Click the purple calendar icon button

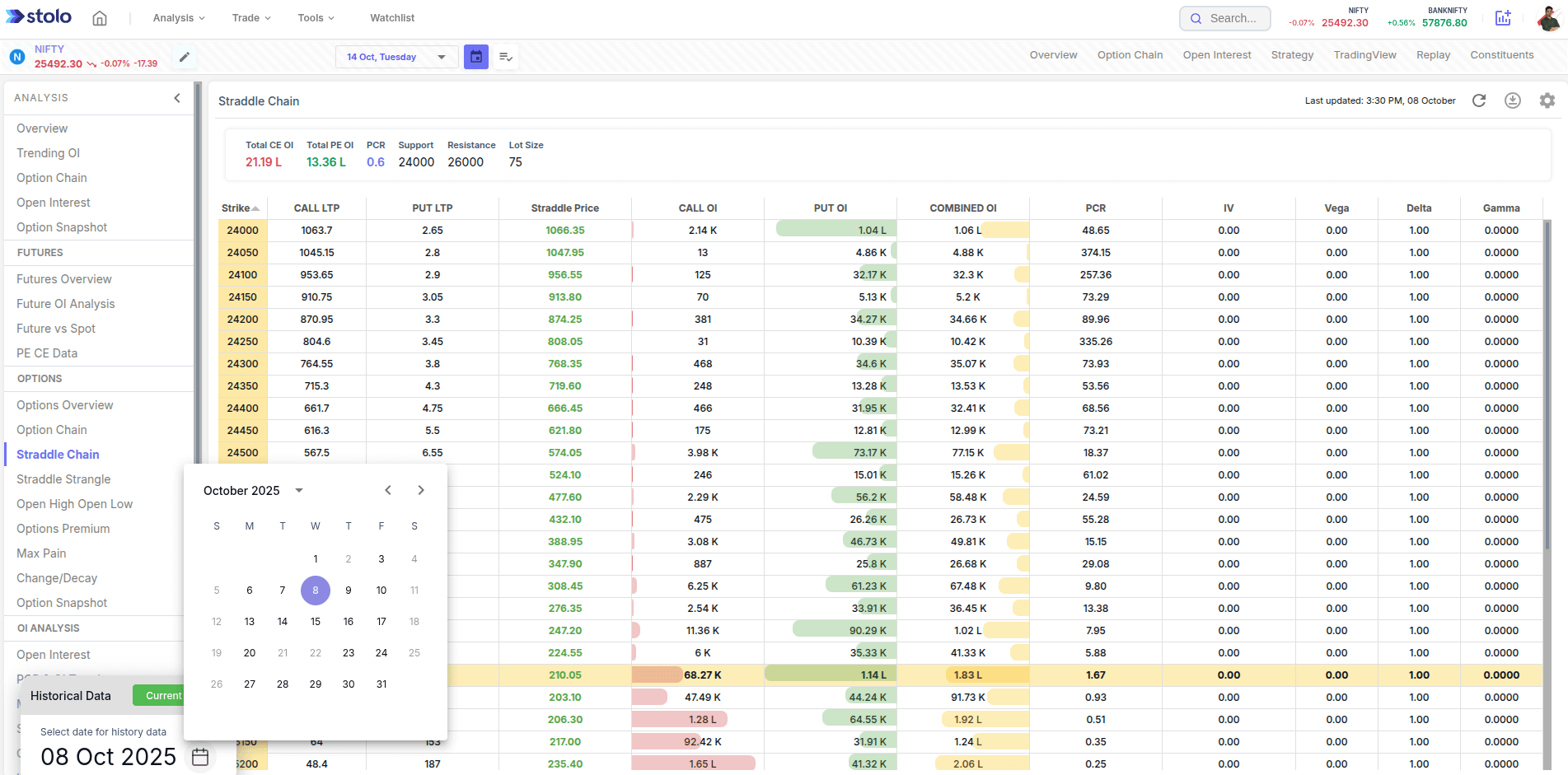click(476, 57)
